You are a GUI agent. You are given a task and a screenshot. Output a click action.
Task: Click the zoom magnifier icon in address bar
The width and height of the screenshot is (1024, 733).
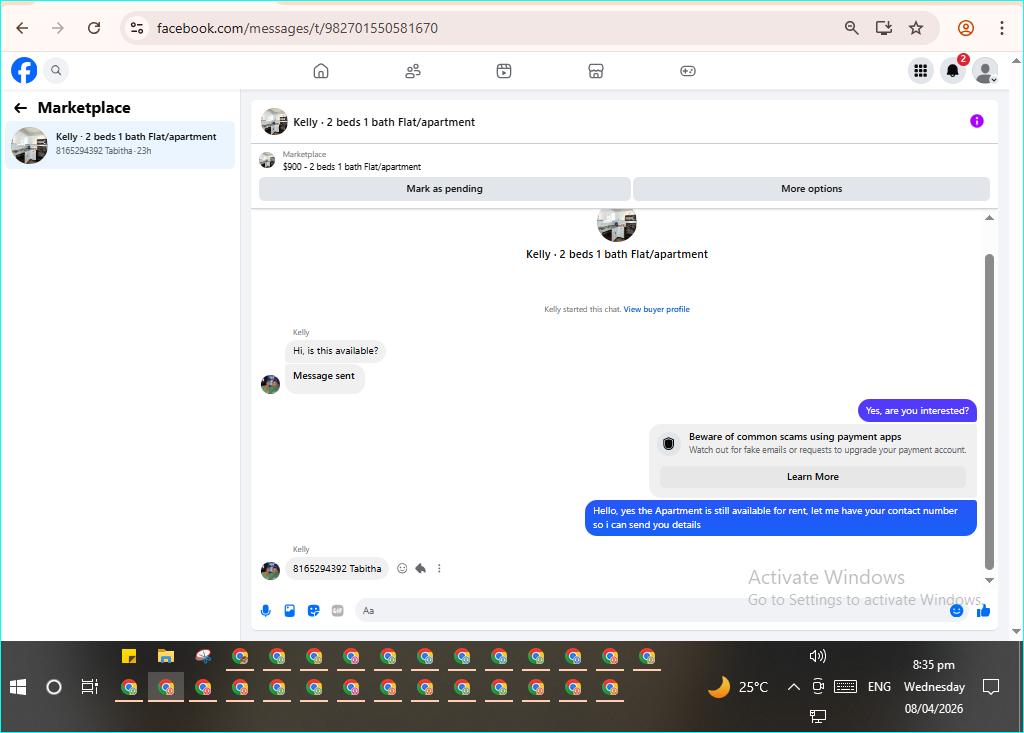[852, 27]
